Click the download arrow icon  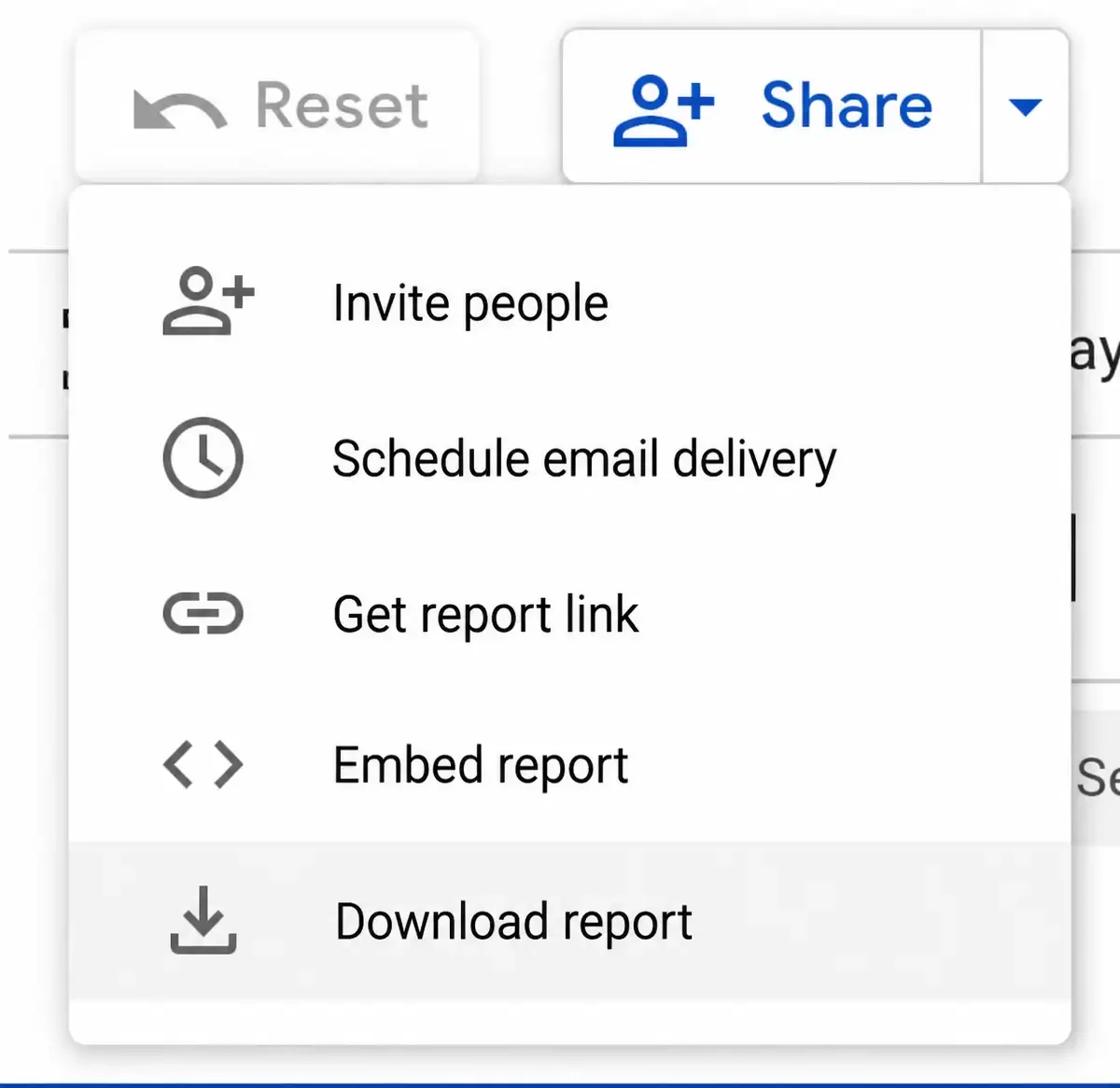tap(203, 920)
